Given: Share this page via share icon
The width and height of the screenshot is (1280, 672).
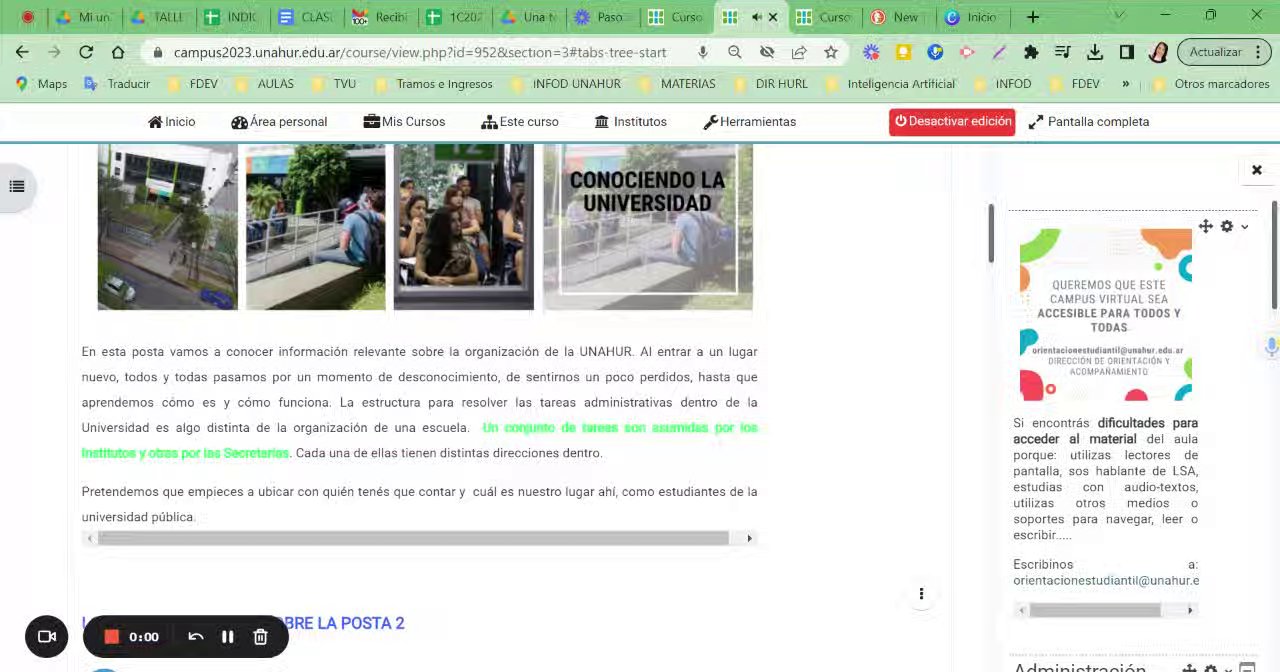Looking at the screenshot, I should point(799,52).
